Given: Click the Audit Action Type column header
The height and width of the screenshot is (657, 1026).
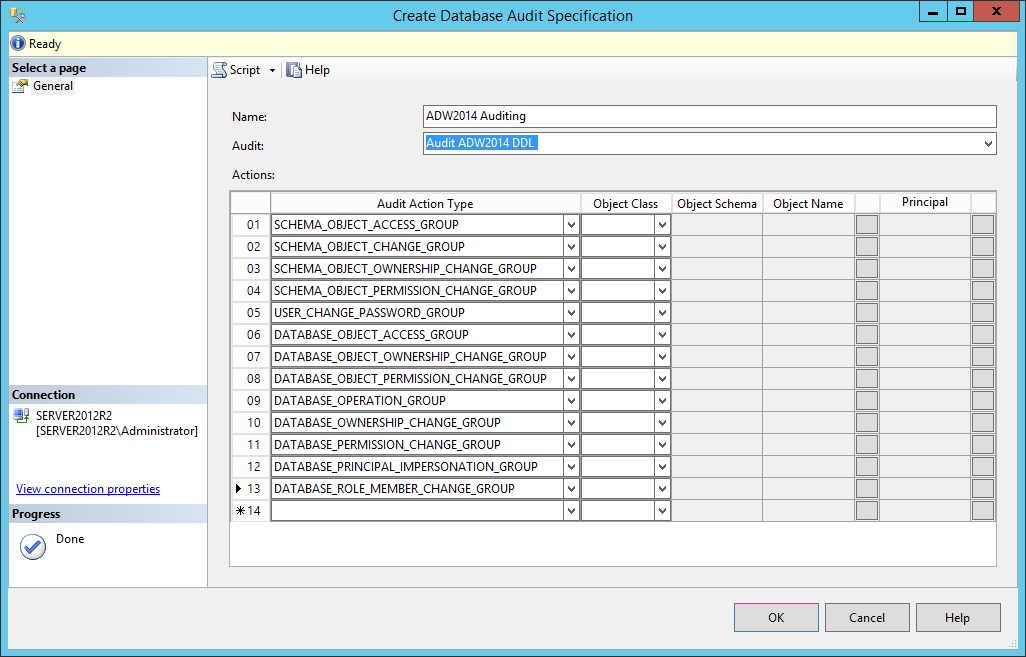Looking at the screenshot, I should tap(425, 204).
